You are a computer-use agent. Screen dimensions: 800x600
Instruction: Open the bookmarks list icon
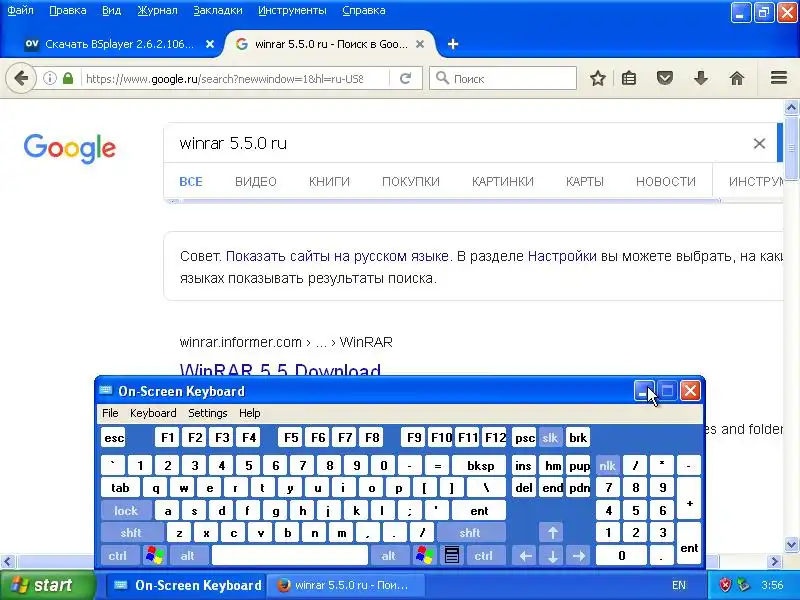pos(629,79)
